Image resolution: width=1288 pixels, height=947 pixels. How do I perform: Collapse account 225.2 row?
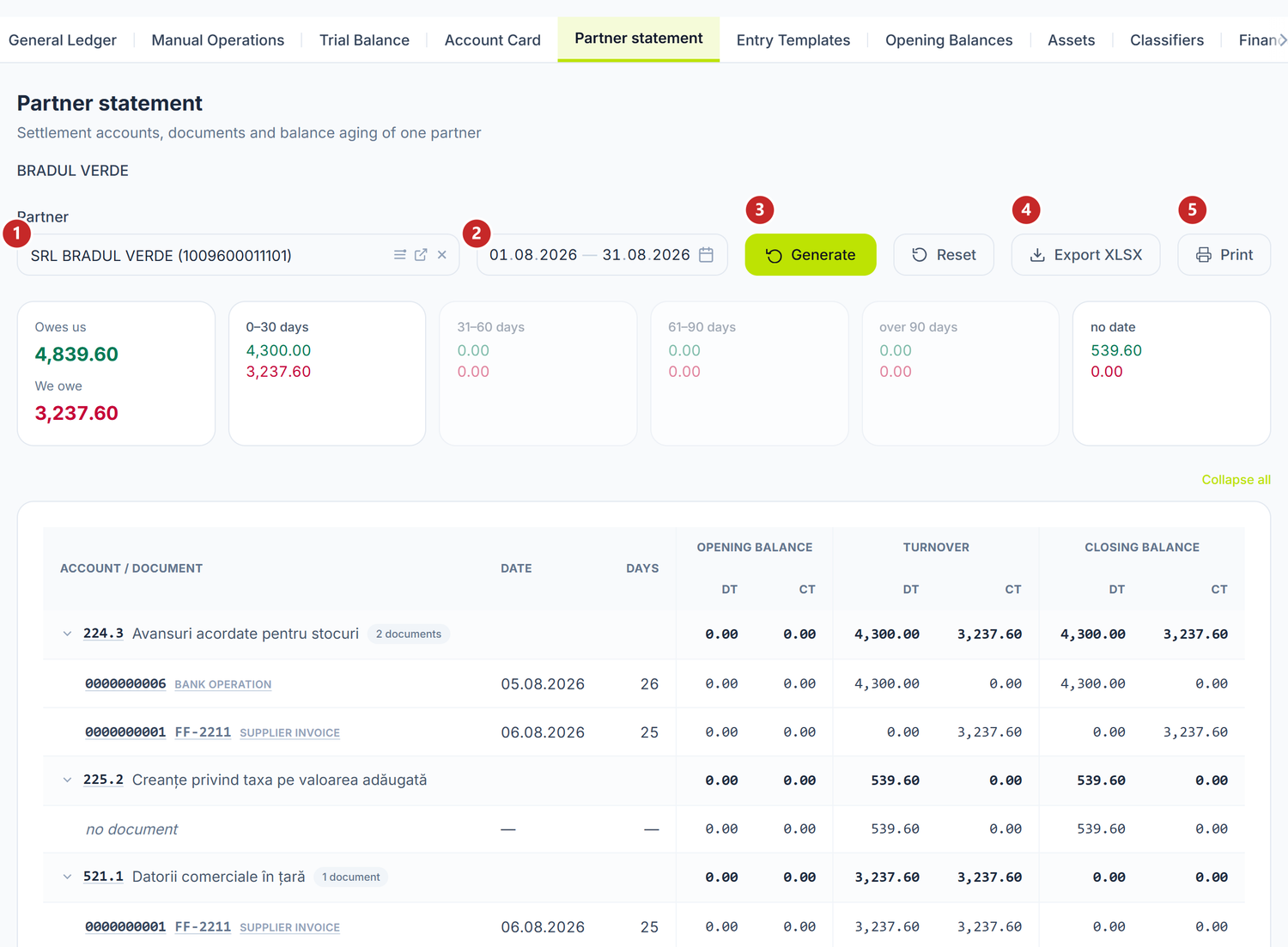point(67,780)
